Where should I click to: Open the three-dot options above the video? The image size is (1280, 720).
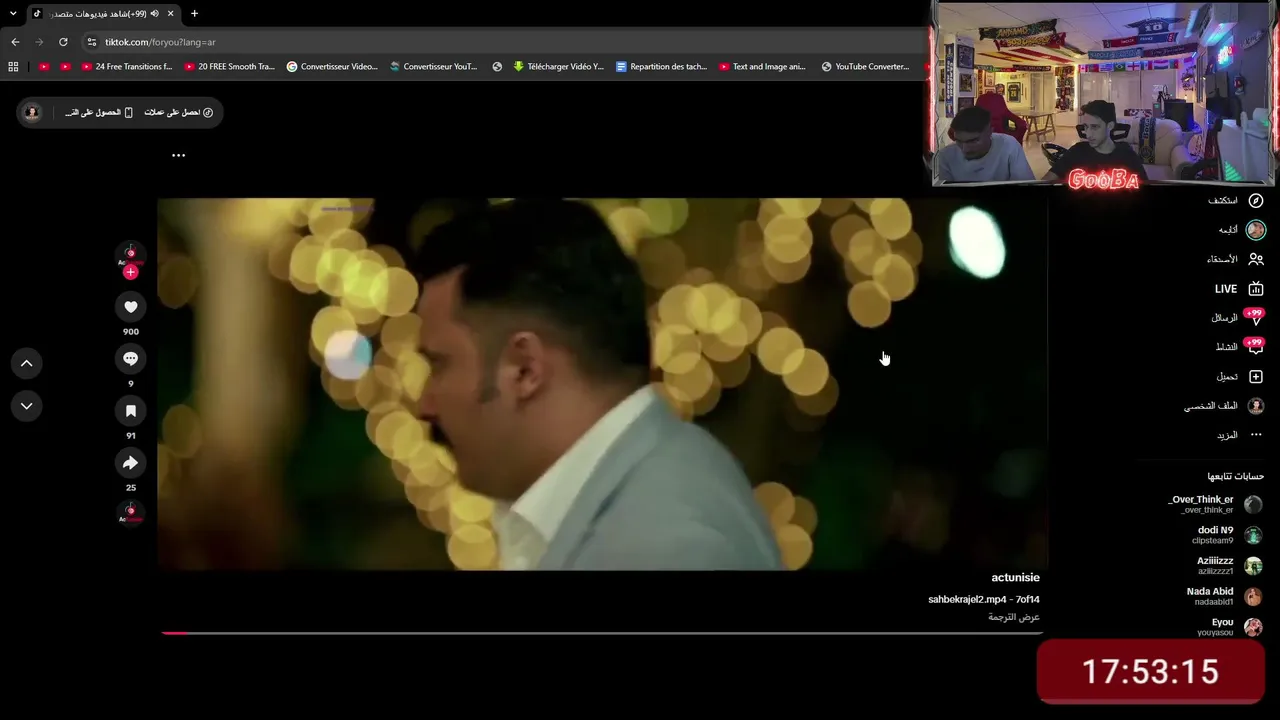coord(178,155)
